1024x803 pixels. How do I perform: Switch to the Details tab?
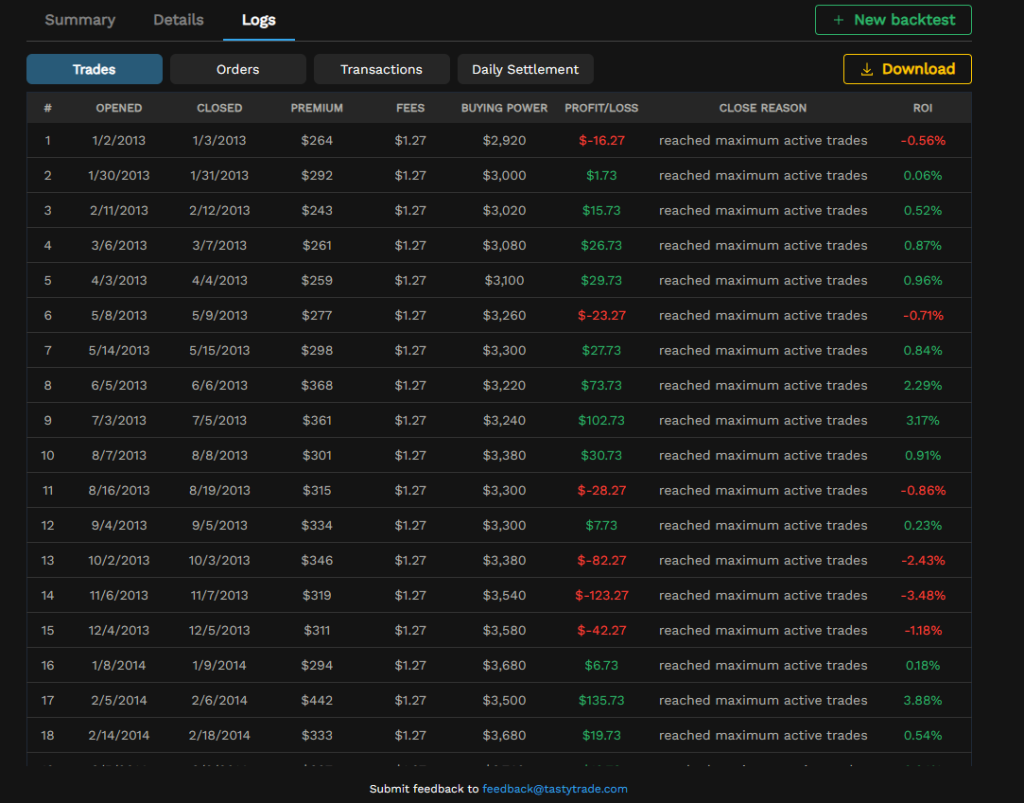click(178, 20)
